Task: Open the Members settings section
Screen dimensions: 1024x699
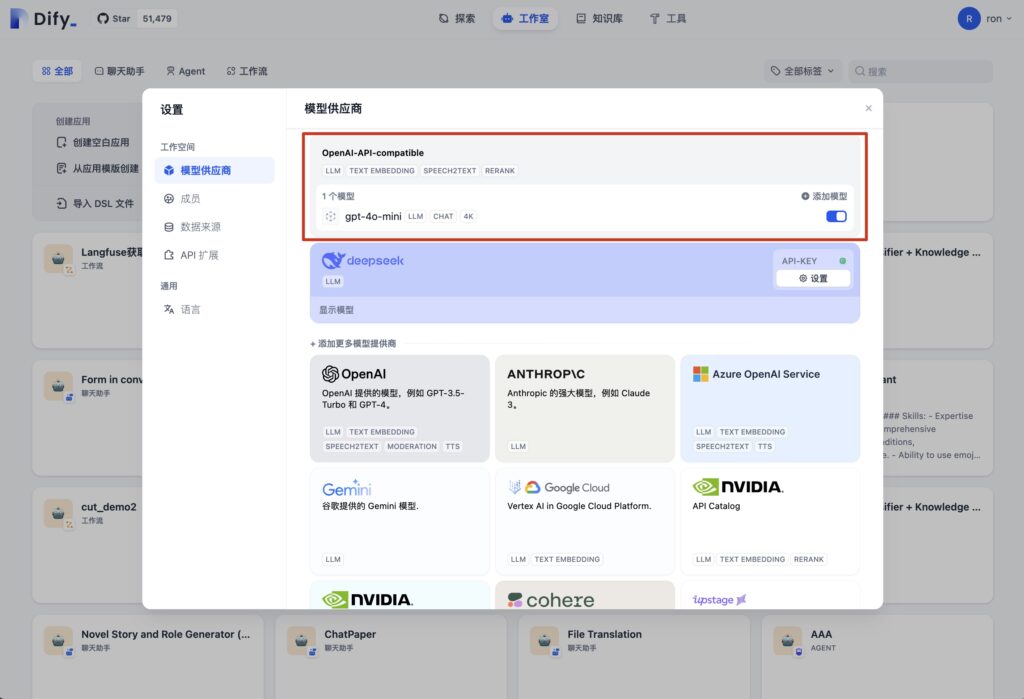Action: (190, 199)
